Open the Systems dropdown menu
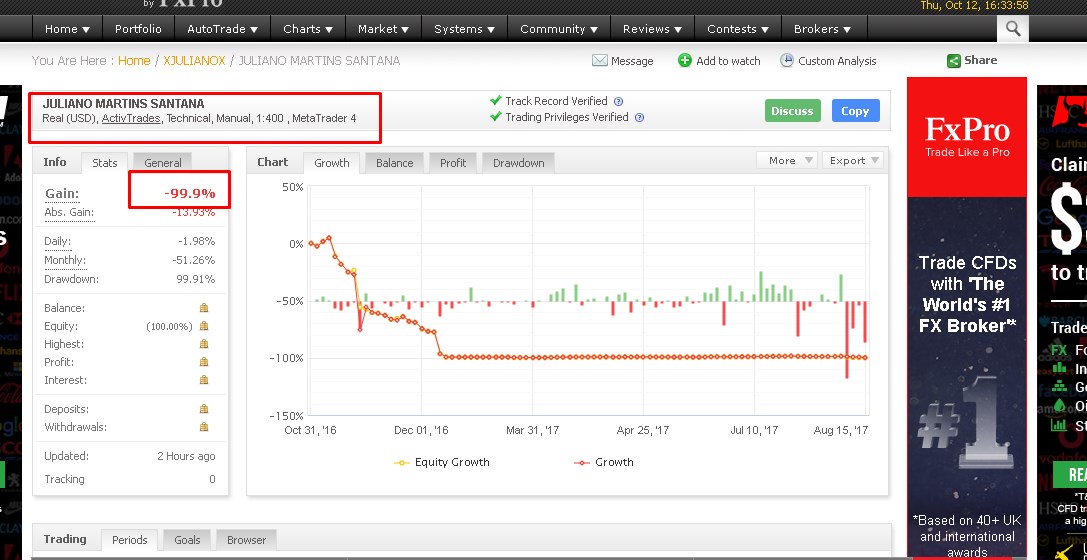This screenshot has width=1087, height=560. [464, 29]
